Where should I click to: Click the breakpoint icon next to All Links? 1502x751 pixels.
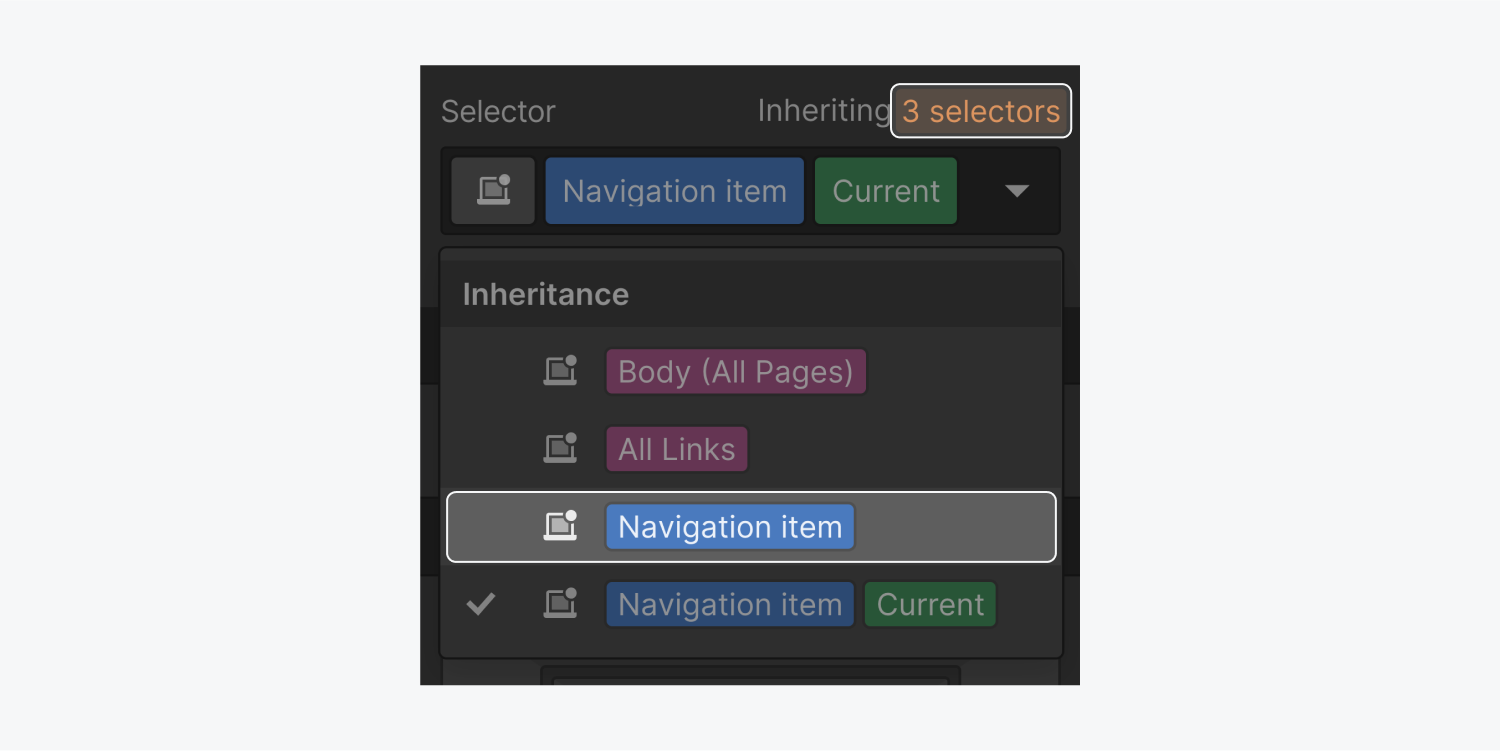[561, 448]
